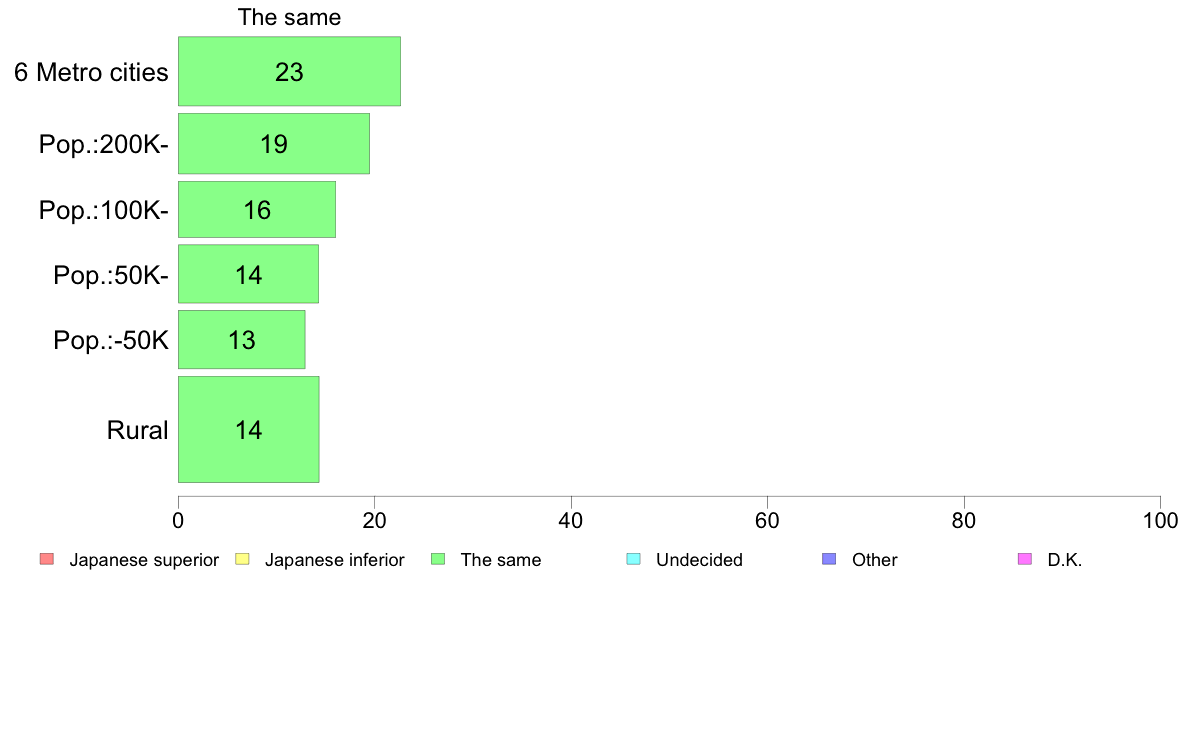Click the magenta D.K. legend swatch
The image size is (1188, 736).
click(x=1024, y=559)
